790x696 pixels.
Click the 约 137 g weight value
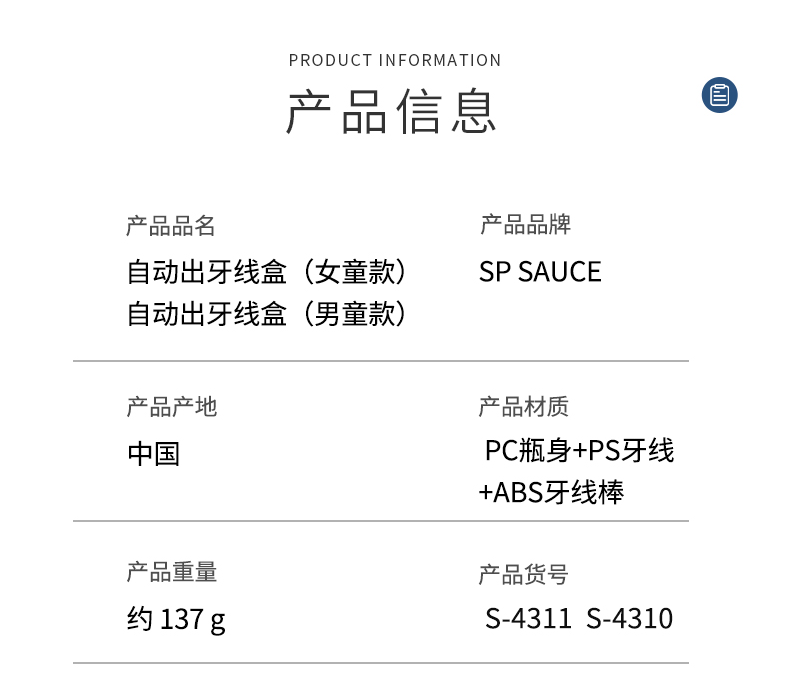point(176,620)
